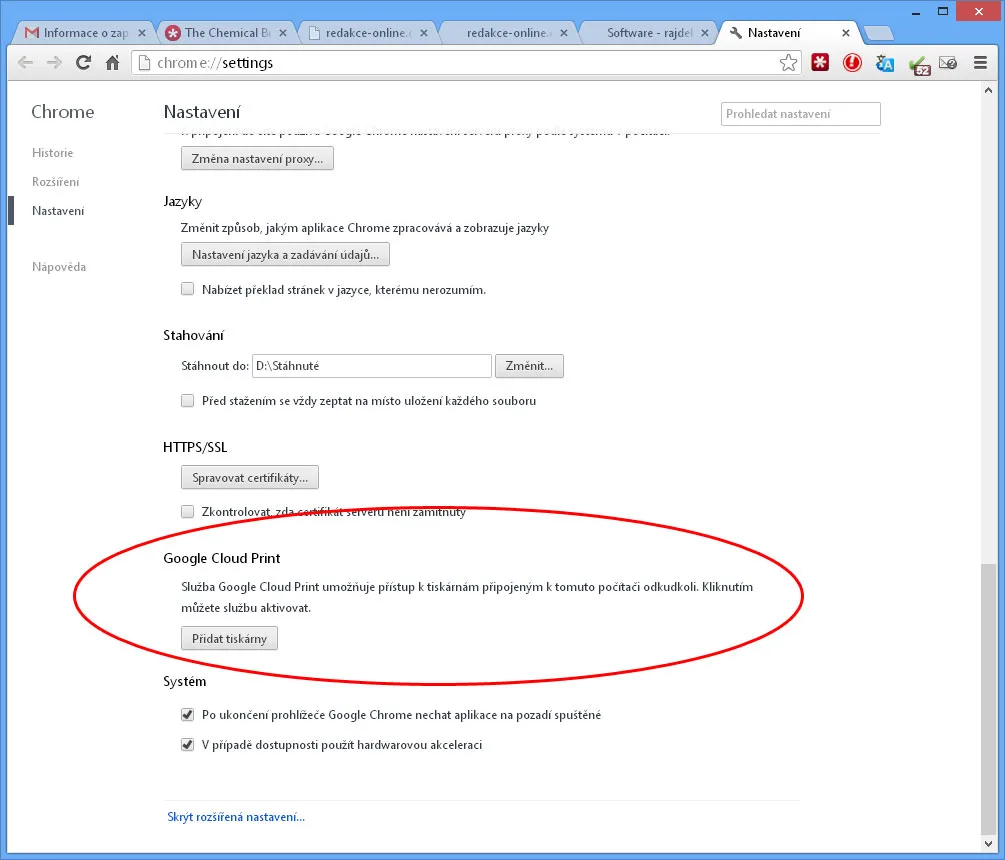Click the scrollbar up arrow
1005x860 pixels.
click(x=988, y=90)
